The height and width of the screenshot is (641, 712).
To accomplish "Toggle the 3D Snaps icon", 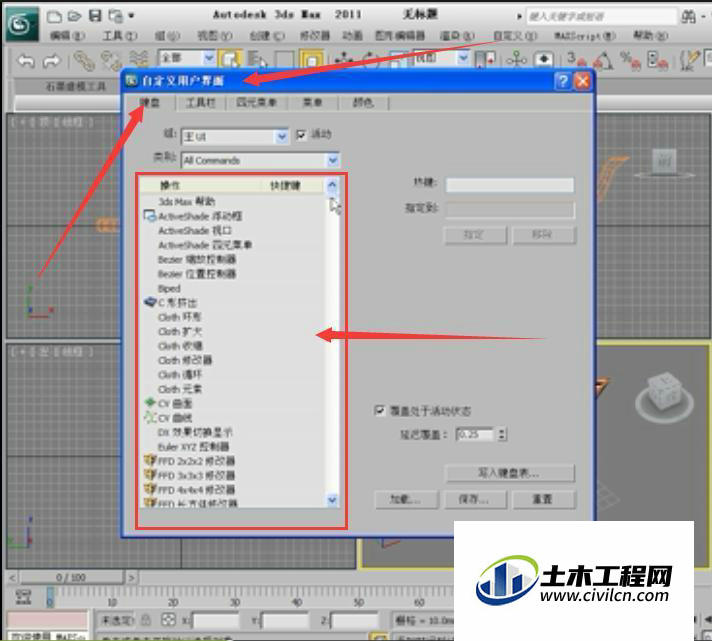I will coord(576,60).
